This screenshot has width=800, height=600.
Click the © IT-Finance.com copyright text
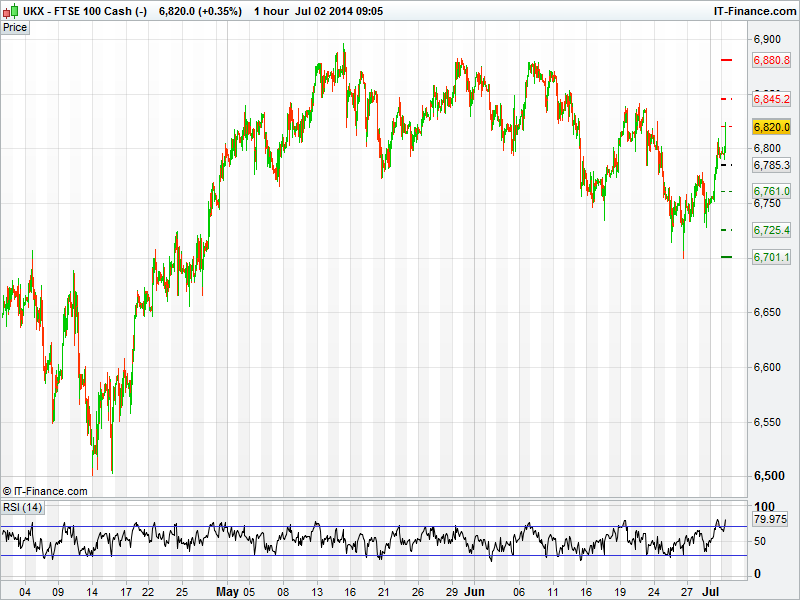click(45, 491)
